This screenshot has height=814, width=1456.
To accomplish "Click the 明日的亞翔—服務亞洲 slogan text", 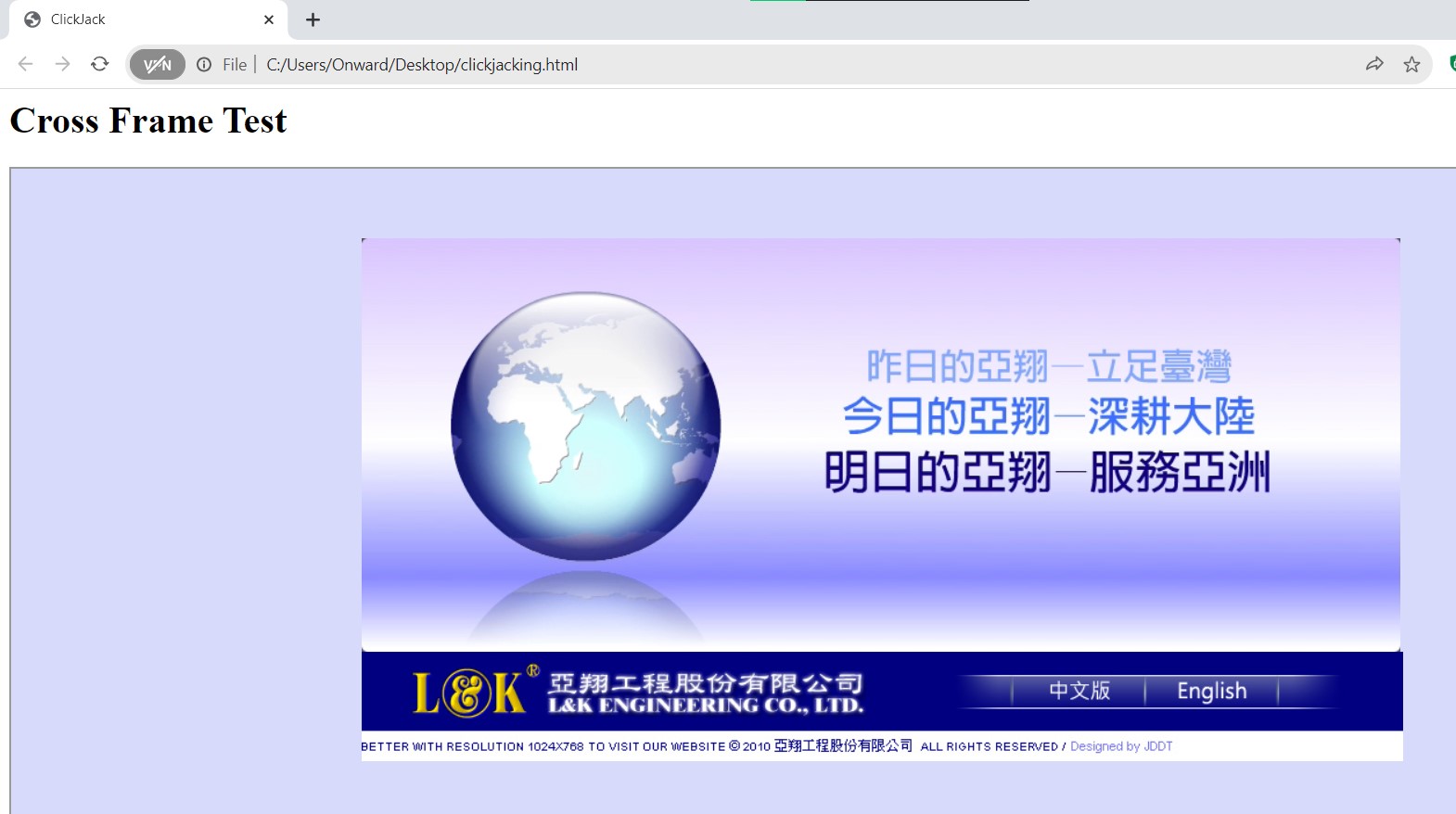I will click(x=1047, y=472).
